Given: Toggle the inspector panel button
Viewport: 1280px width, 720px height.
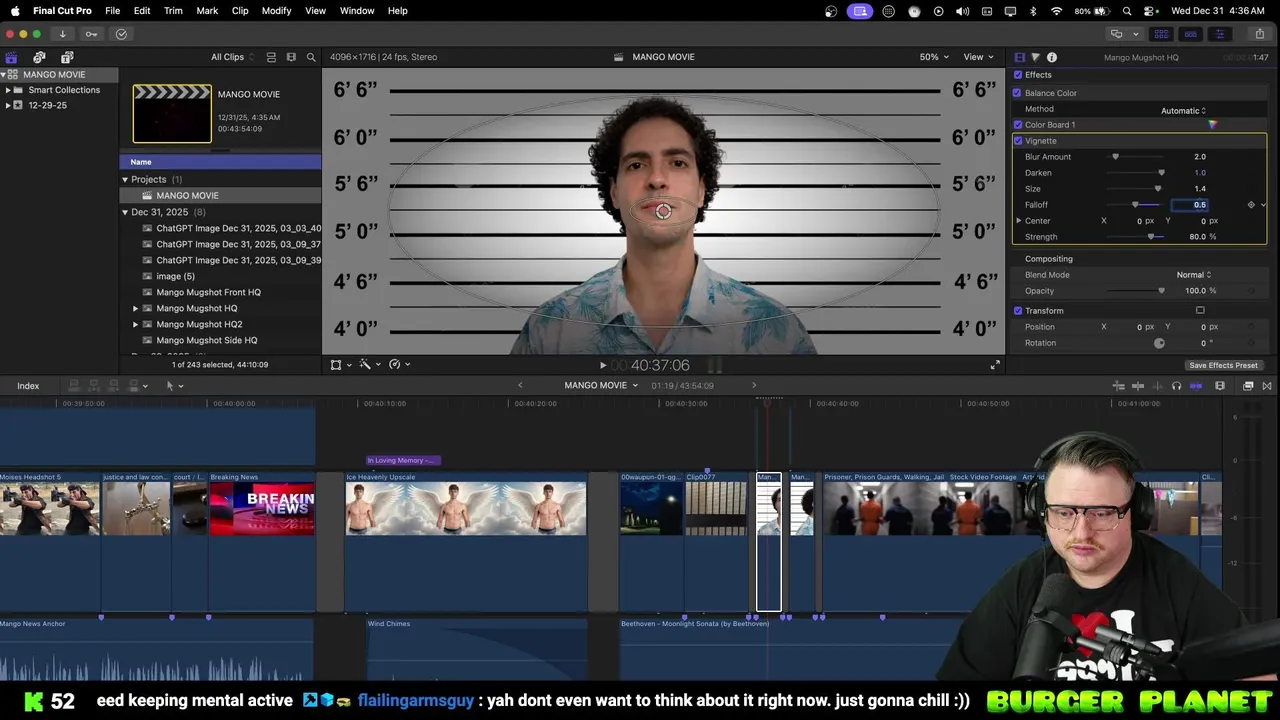Looking at the screenshot, I should (1219, 34).
